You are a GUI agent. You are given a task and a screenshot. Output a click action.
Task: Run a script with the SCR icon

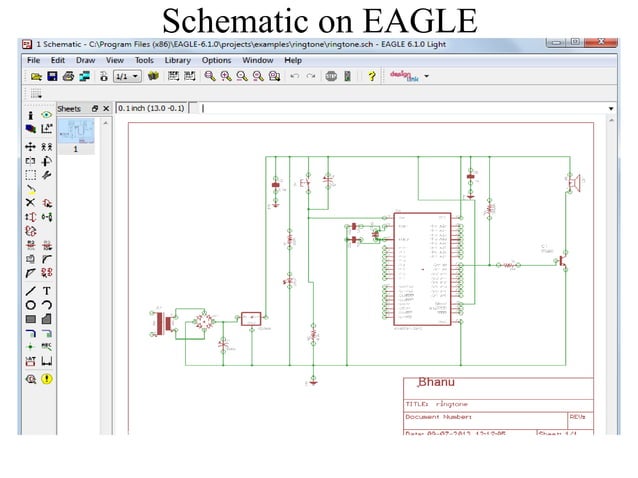click(x=173, y=76)
